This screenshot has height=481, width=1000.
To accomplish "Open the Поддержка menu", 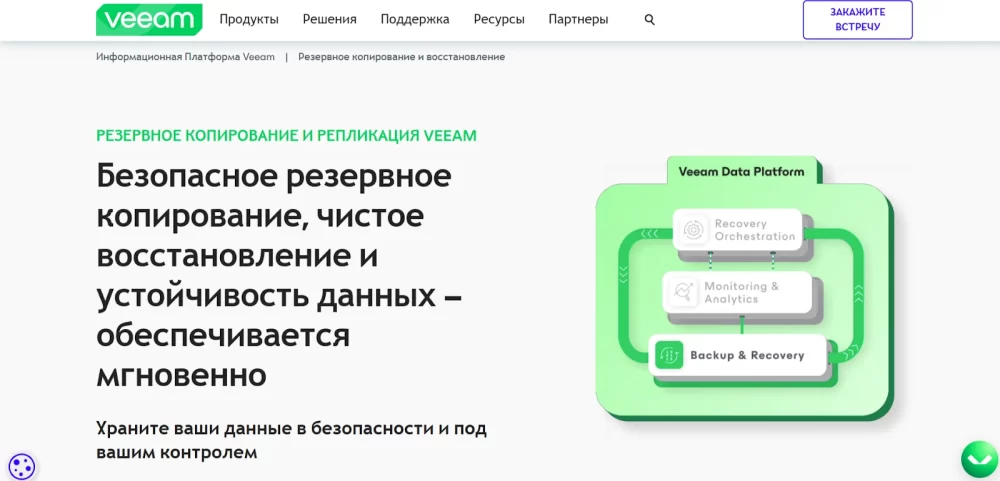I will (415, 19).
